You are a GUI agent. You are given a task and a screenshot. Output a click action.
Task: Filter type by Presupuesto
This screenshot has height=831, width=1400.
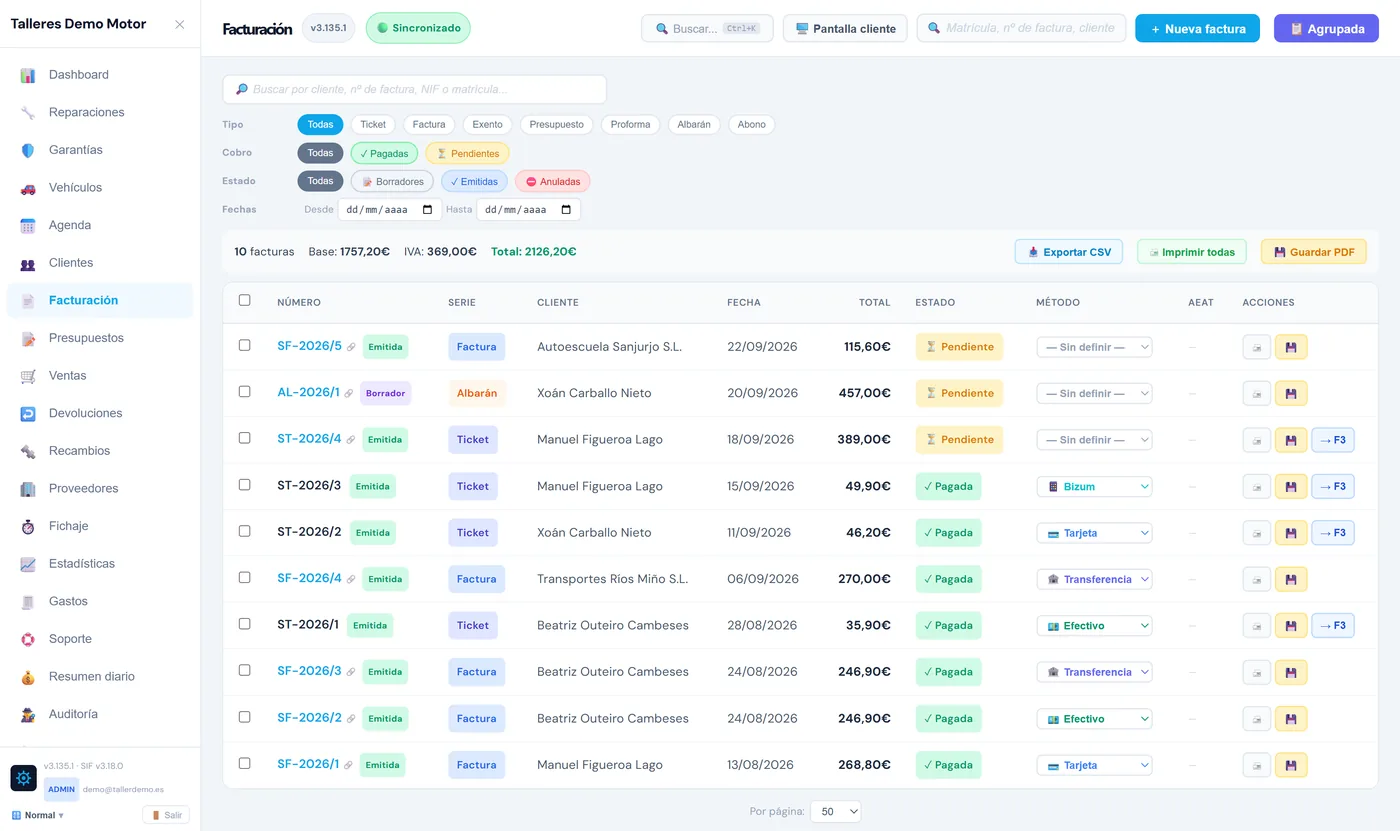coord(557,125)
